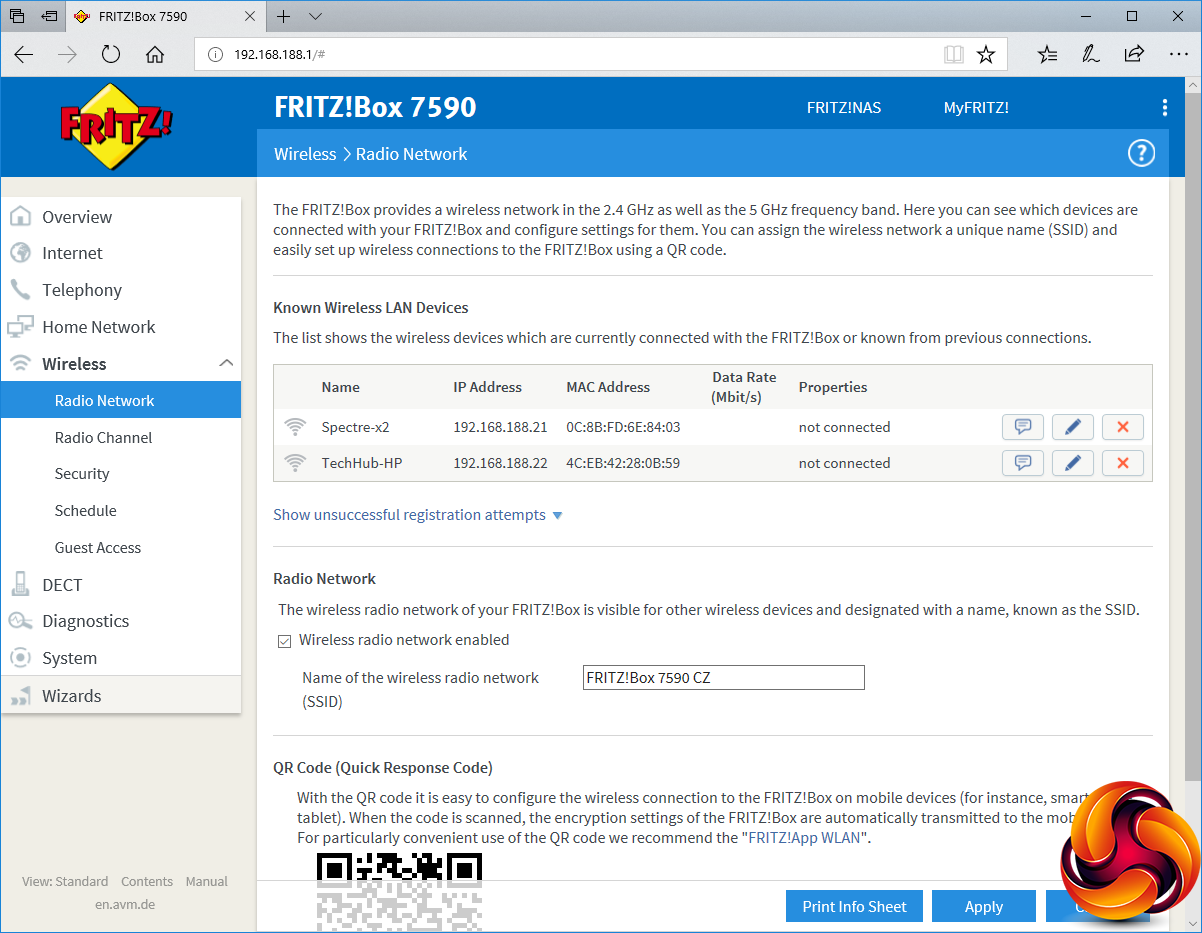Close the FRITZ!Box 7590 tab

coord(251,16)
